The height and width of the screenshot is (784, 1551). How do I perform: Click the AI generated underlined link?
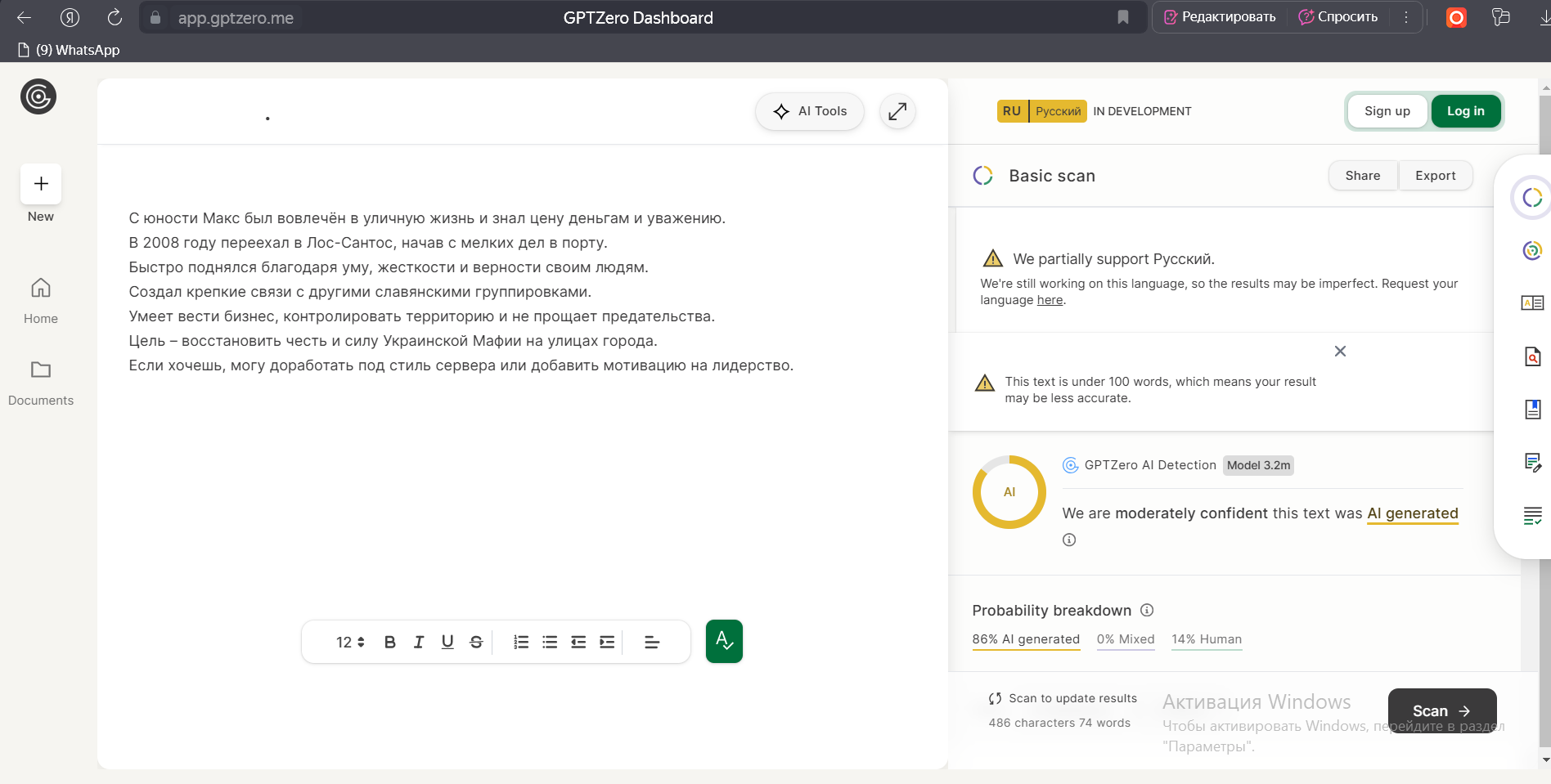(1413, 513)
